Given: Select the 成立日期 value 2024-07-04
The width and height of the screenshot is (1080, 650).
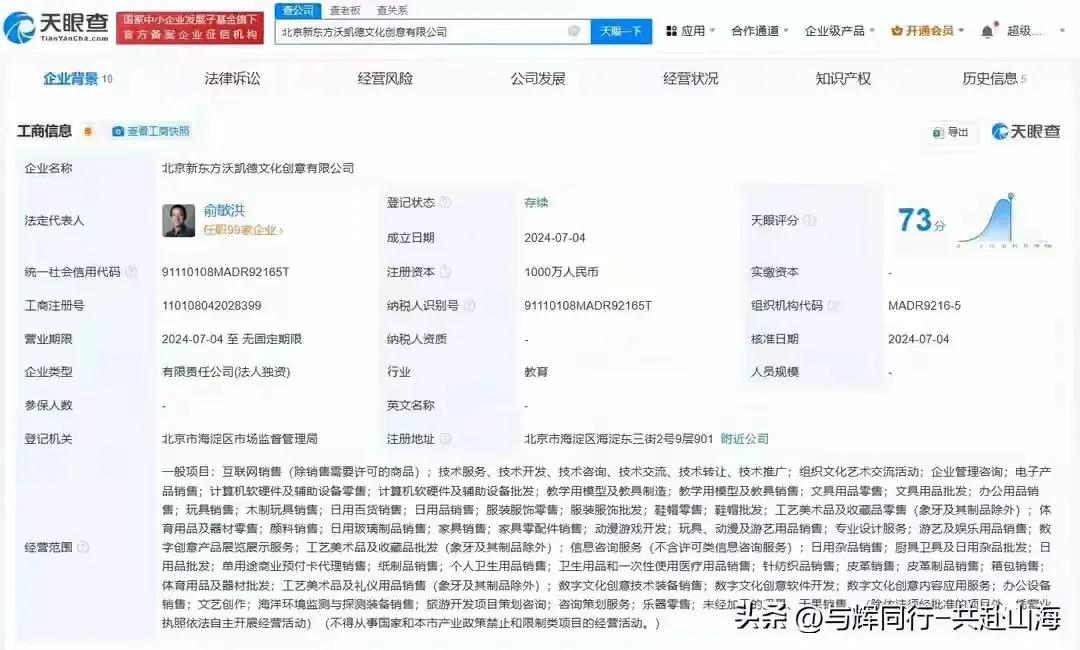Looking at the screenshot, I should [554, 238].
